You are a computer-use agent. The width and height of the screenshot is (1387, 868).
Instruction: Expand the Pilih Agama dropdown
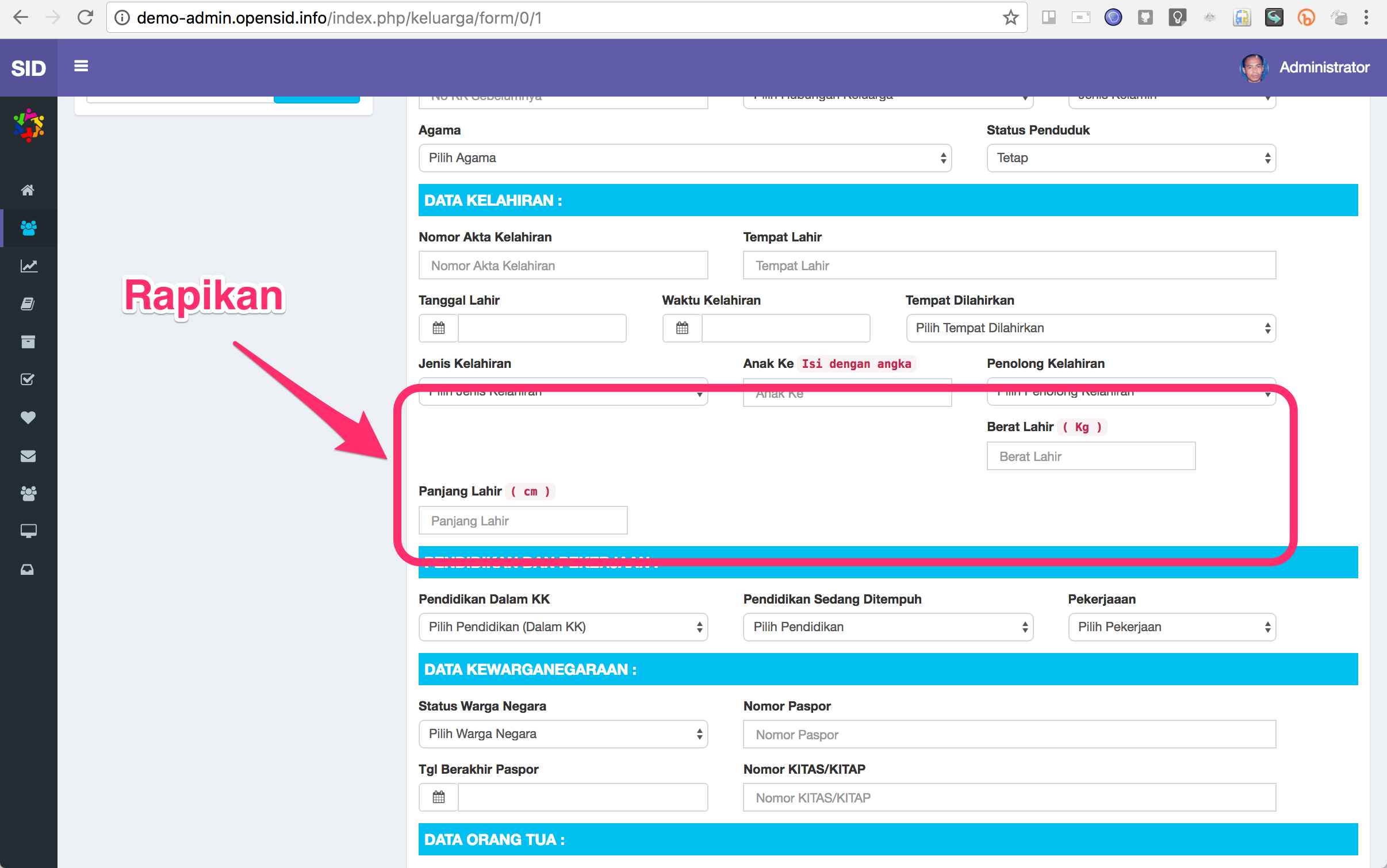tap(684, 158)
